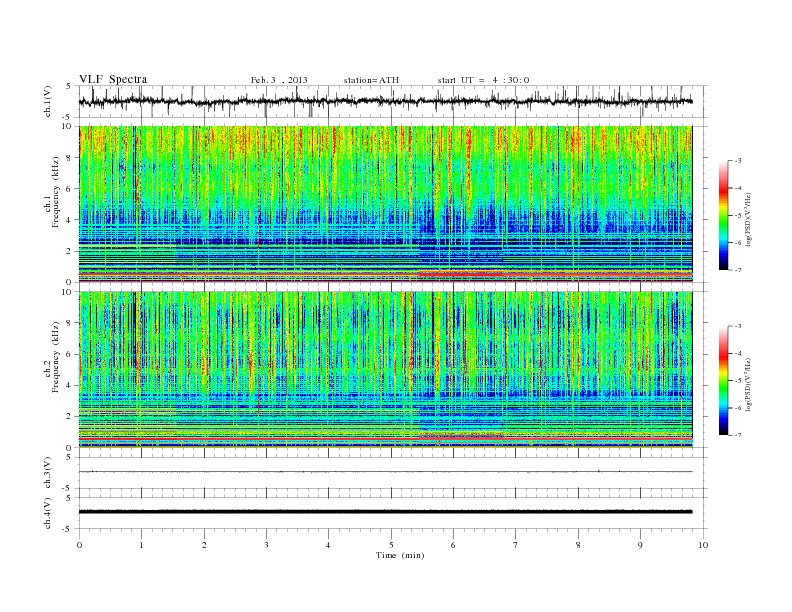The width and height of the screenshot is (792, 612).
Task: Click time axis tick label "5"
Action: (391, 545)
